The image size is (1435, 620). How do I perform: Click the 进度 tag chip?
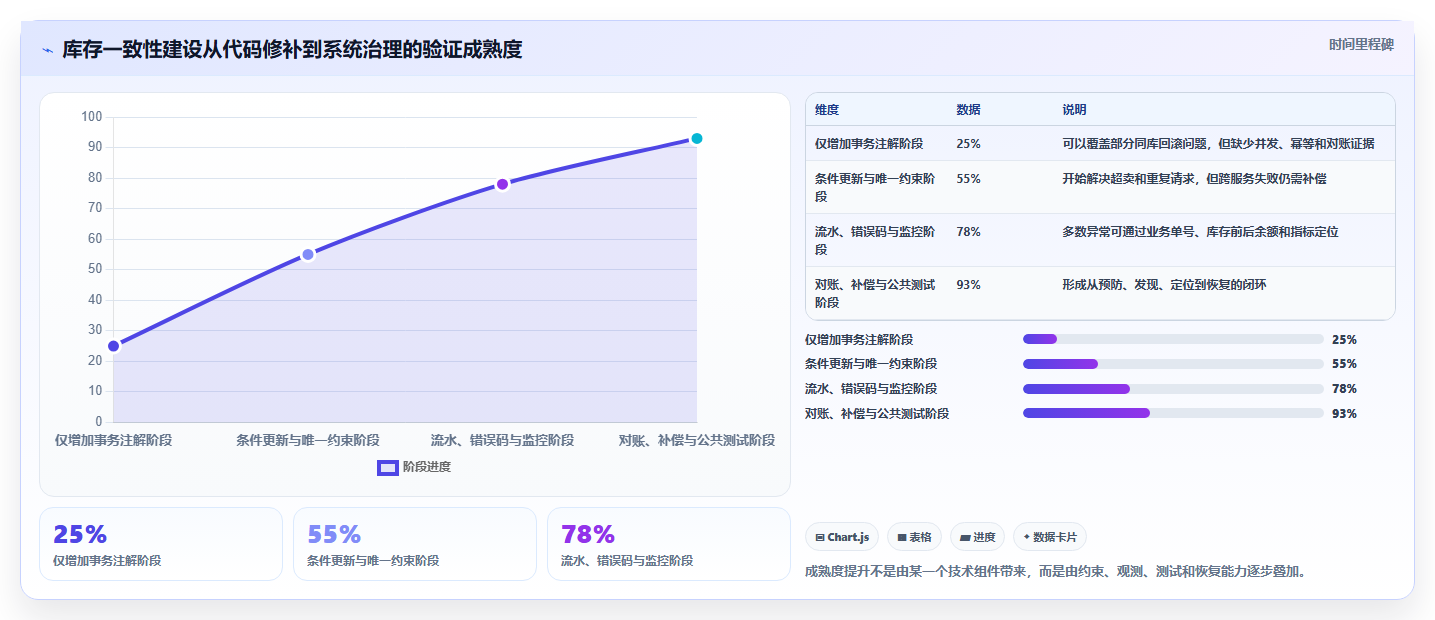click(x=977, y=537)
